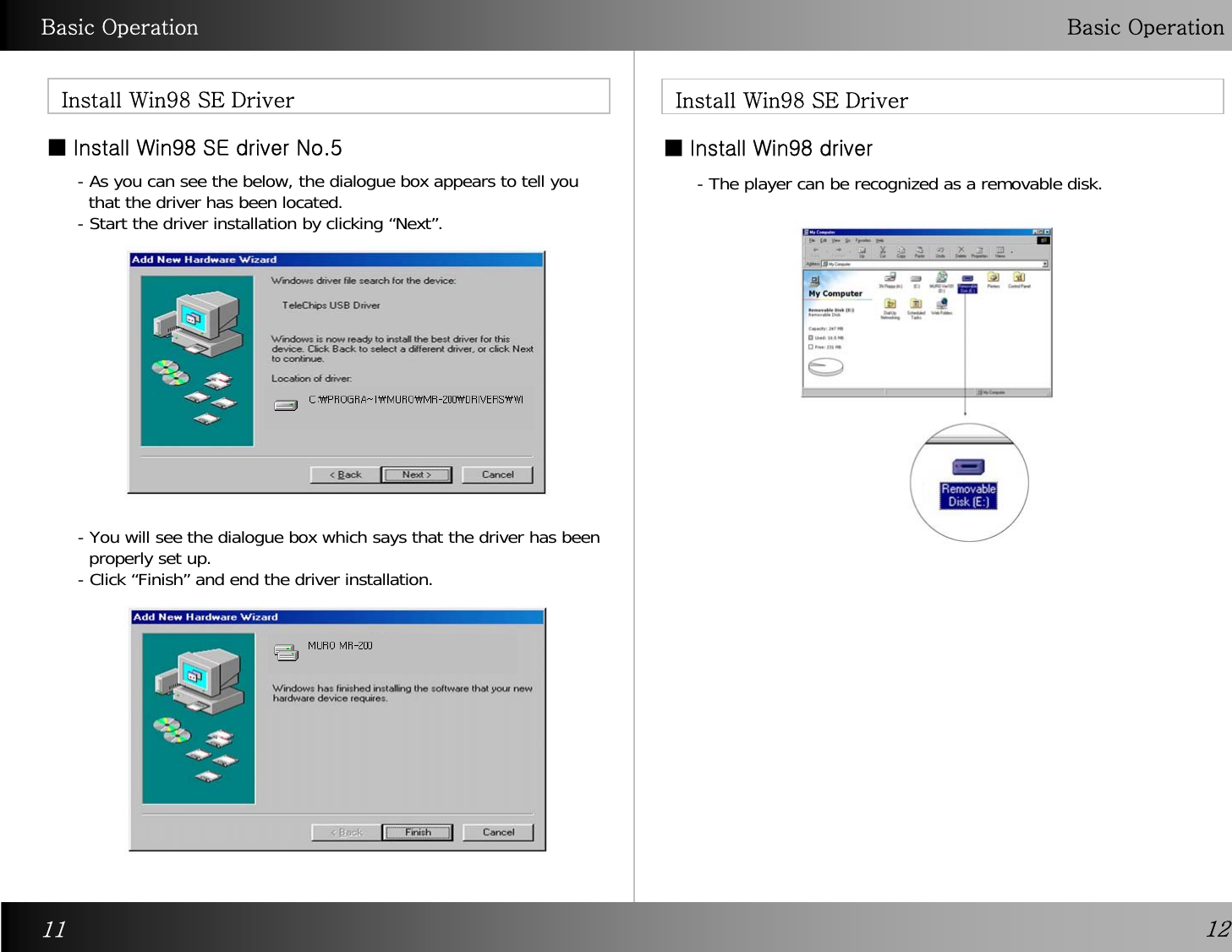Open the Web Folders icon

coord(941,306)
